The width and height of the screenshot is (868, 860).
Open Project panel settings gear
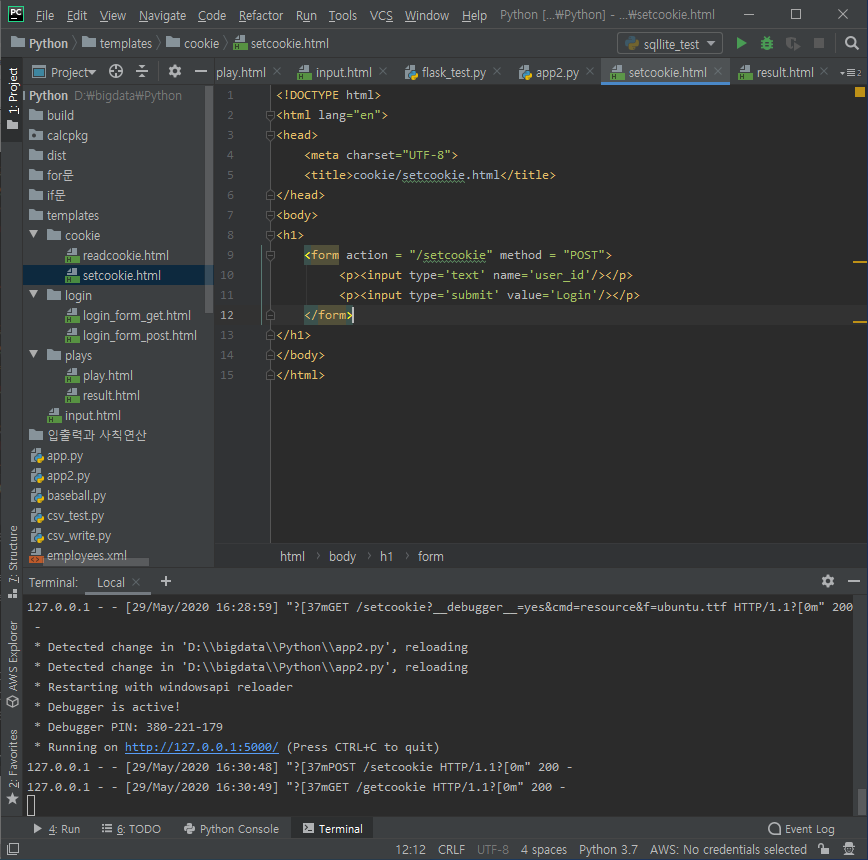click(174, 71)
